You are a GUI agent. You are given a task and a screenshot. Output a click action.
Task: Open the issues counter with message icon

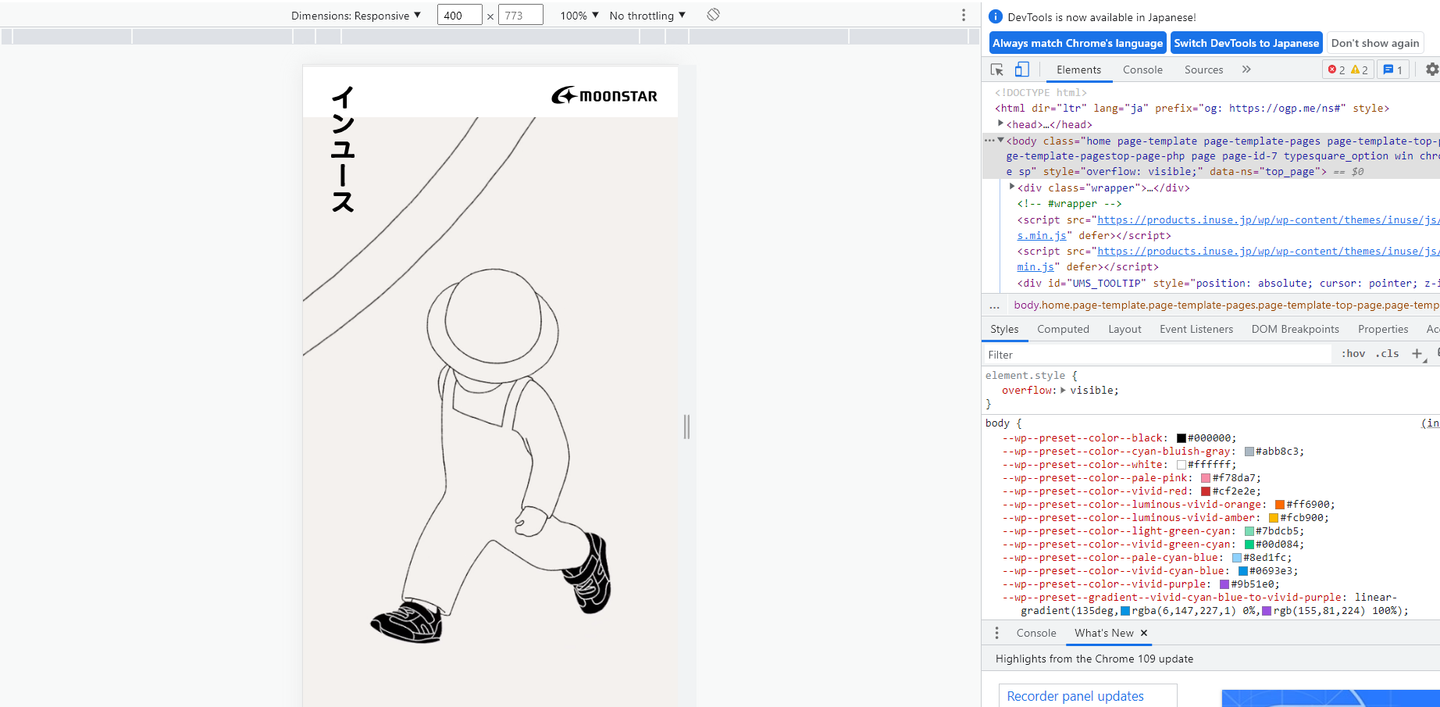pos(1392,70)
